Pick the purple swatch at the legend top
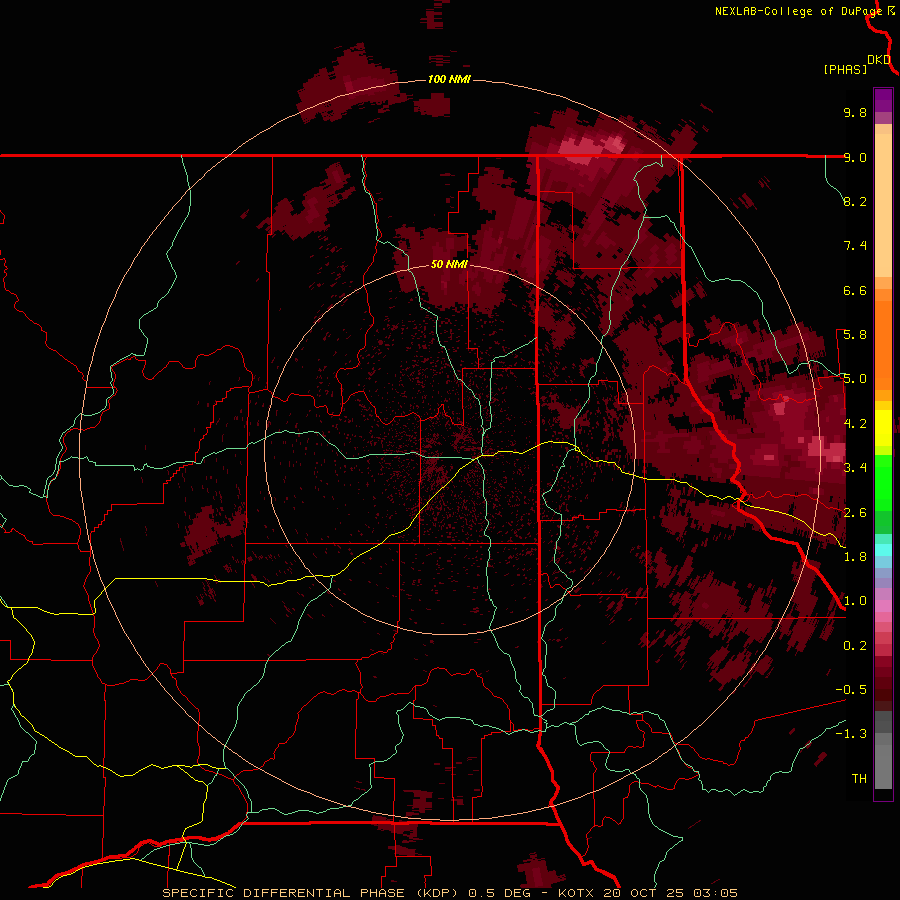This screenshot has width=900, height=900. point(883,101)
